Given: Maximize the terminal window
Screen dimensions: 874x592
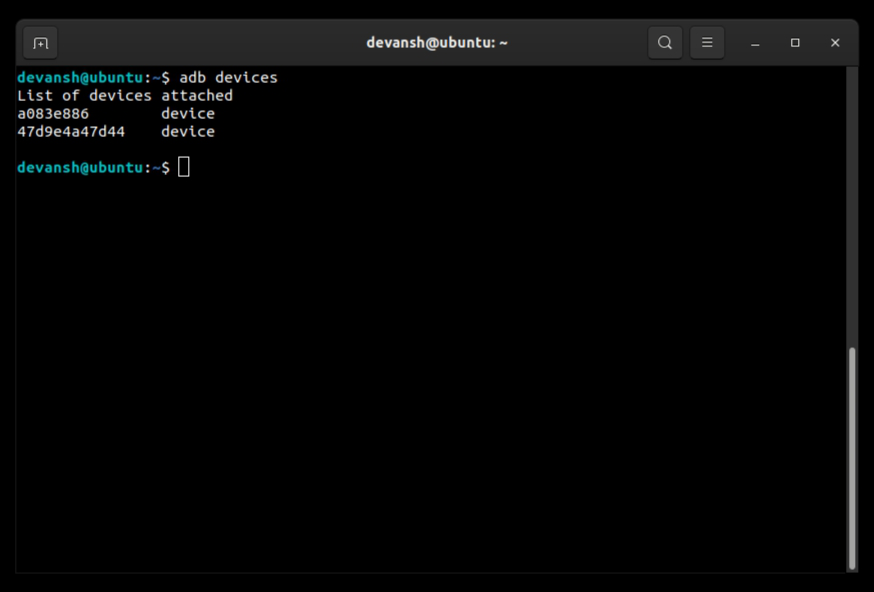Looking at the screenshot, I should point(795,43).
